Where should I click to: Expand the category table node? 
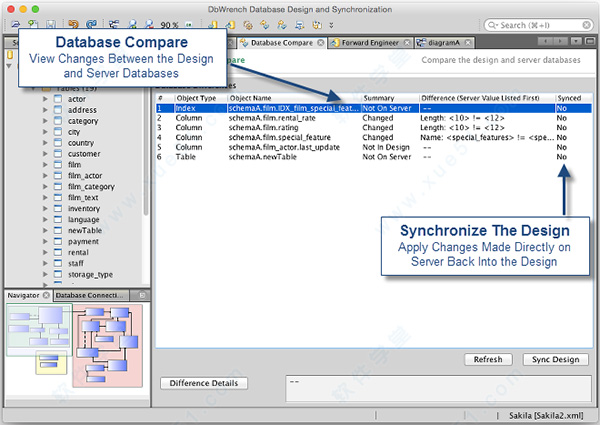pyautogui.click(x=45, y=121)
